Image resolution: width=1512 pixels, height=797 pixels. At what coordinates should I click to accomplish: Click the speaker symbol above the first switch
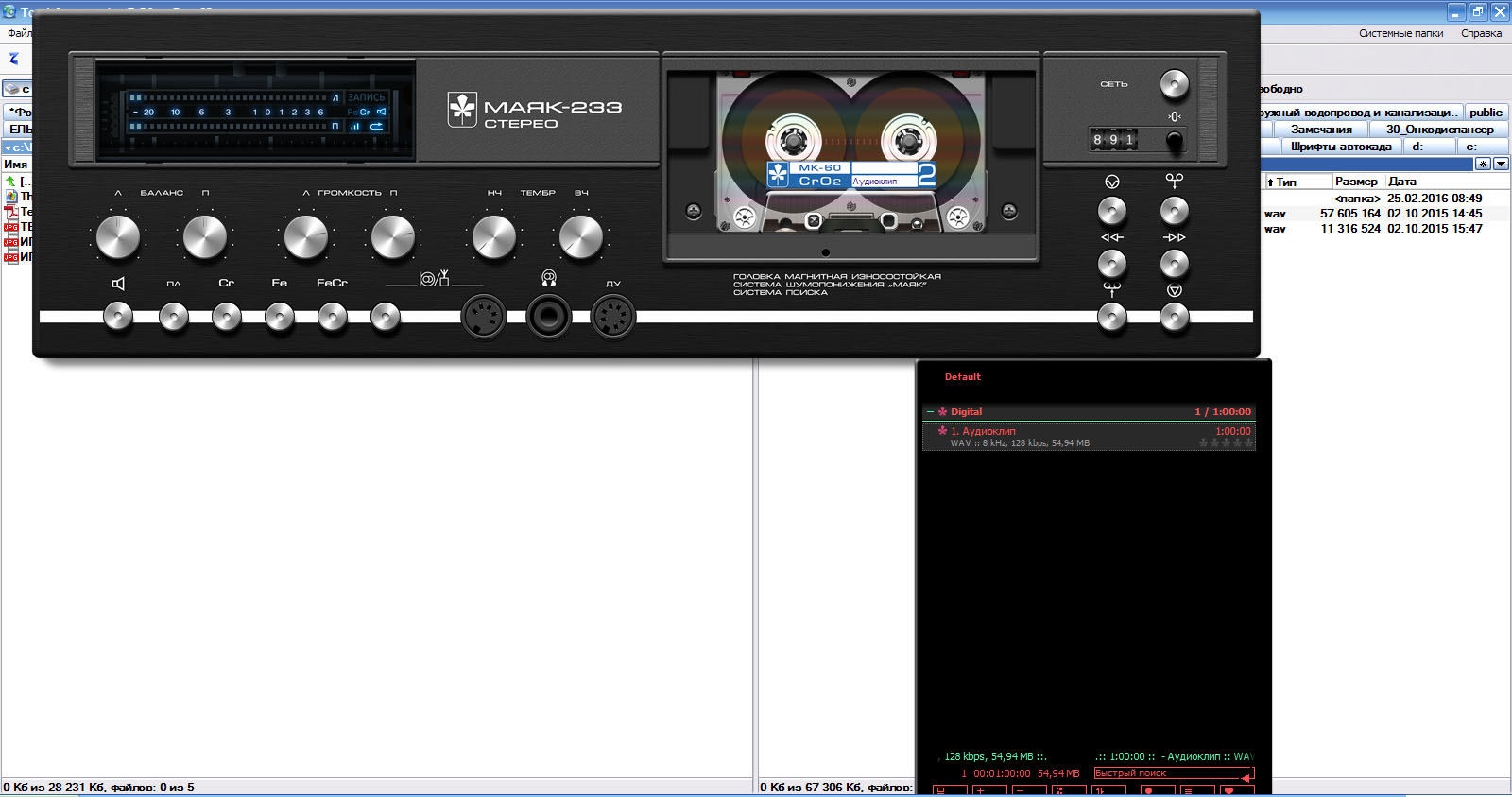(x=118, y=283)
